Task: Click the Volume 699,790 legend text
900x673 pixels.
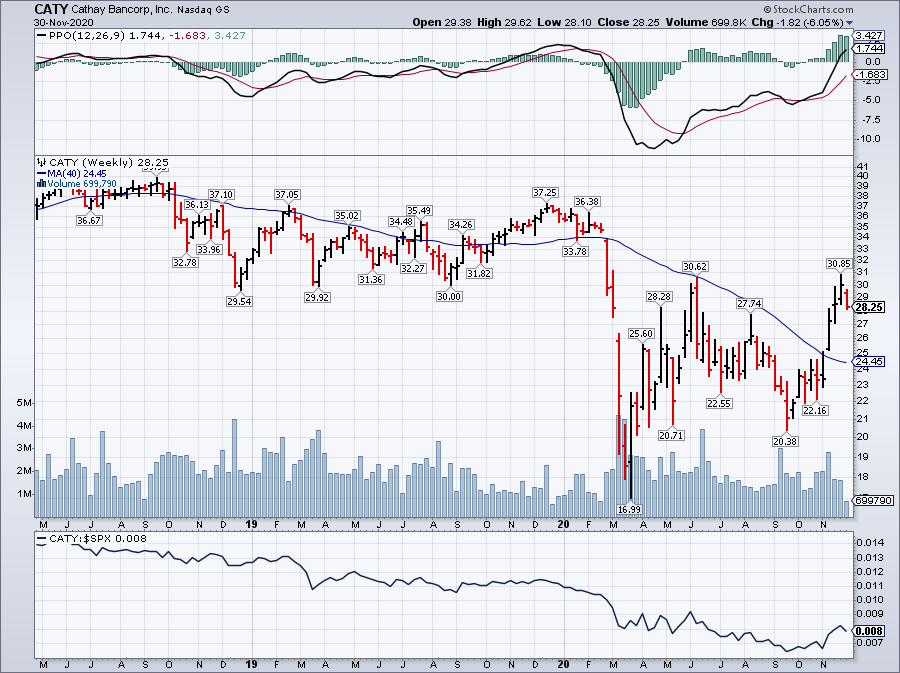Action: point(82,184)
